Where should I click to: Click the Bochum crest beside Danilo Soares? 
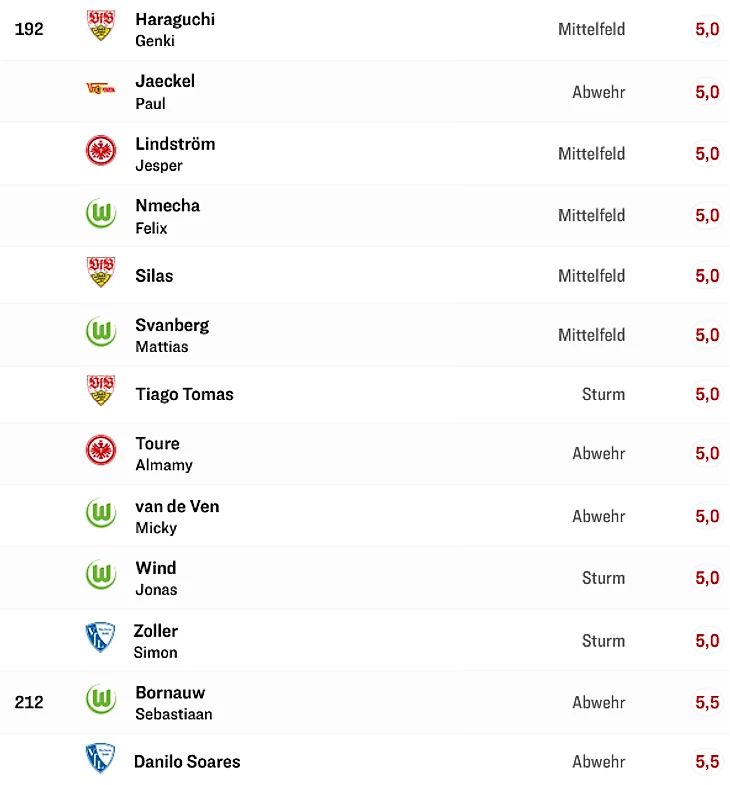[x=101, y=759]
